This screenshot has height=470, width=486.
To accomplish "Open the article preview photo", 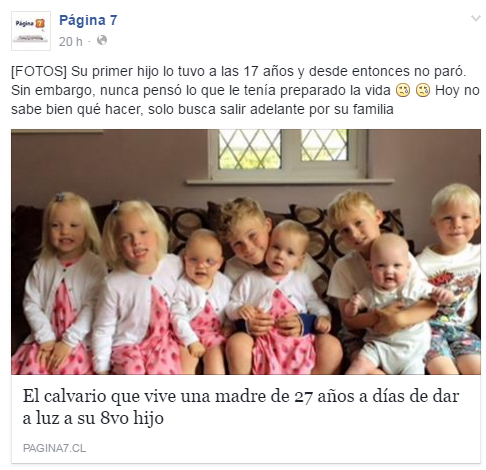I will (x=246, y=252).
